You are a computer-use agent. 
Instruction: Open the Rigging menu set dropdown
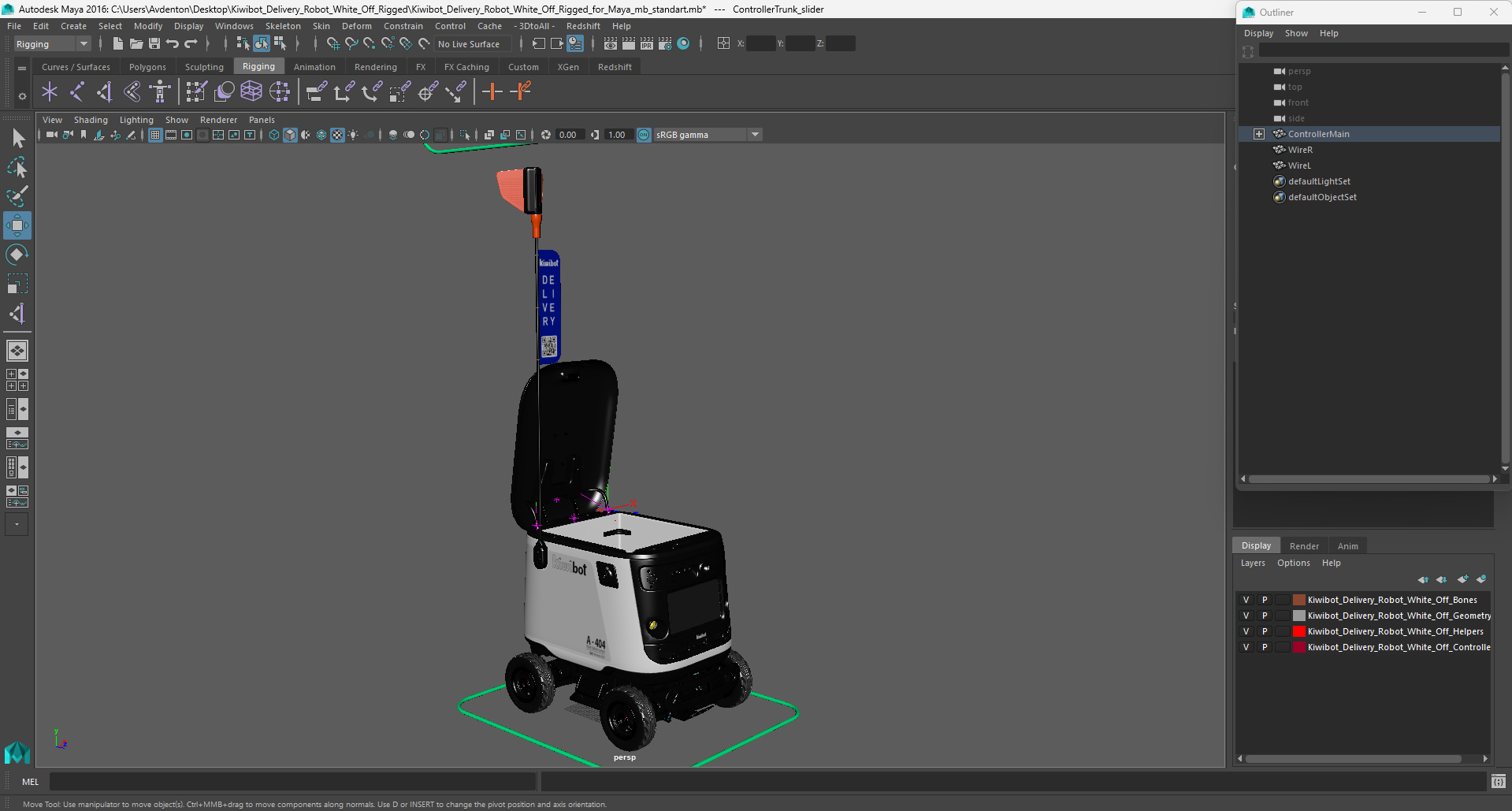click(x=52, y=44)
